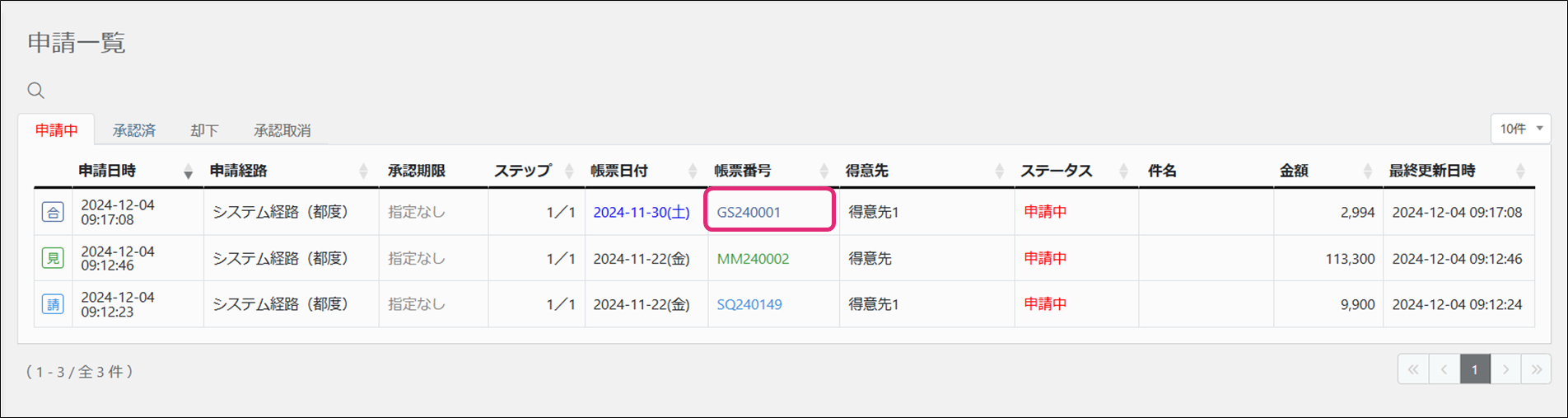Click the 合 document type icon
The height and width of the screenshot is (418, 1568).
53,213
